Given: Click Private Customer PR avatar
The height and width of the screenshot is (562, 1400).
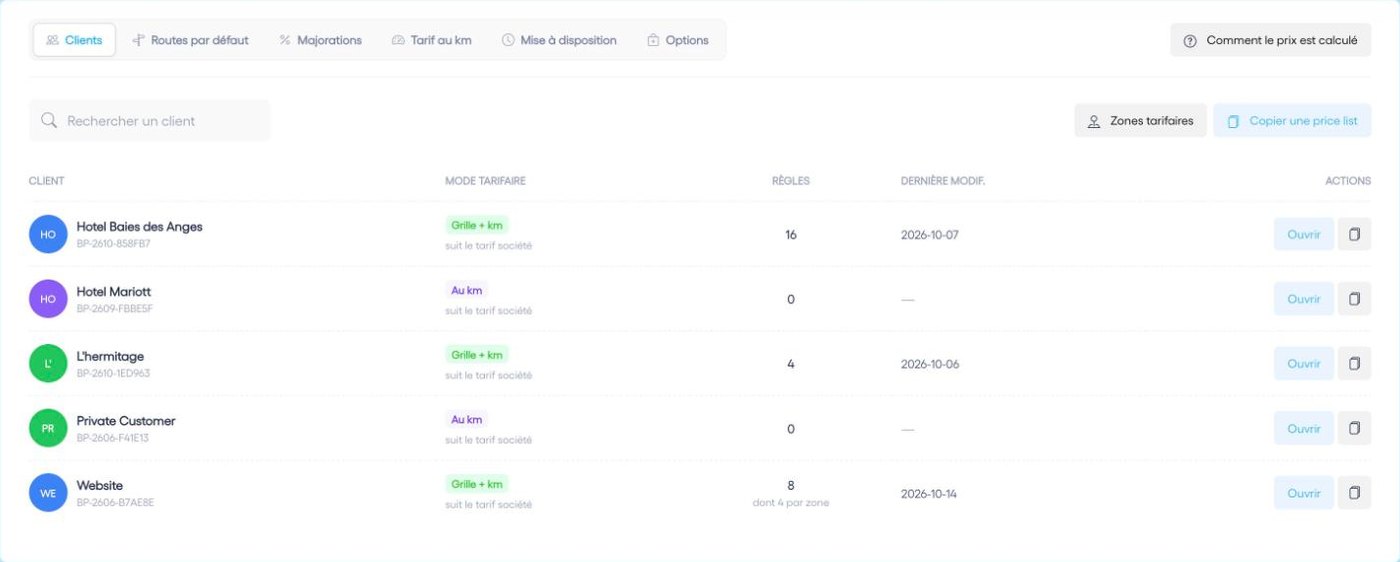Looking at the screenshot, I should tap(48, 428).
